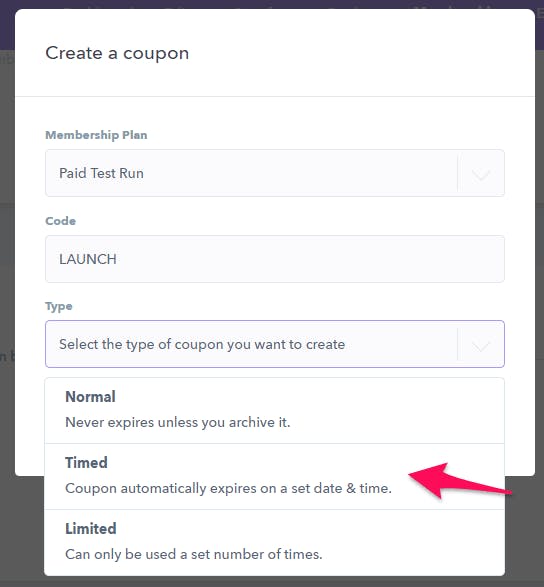The height and width of the screenshot is (587, 544).
Task: Place cursor after the LAUNCH code text
Action: click(118, 259)
